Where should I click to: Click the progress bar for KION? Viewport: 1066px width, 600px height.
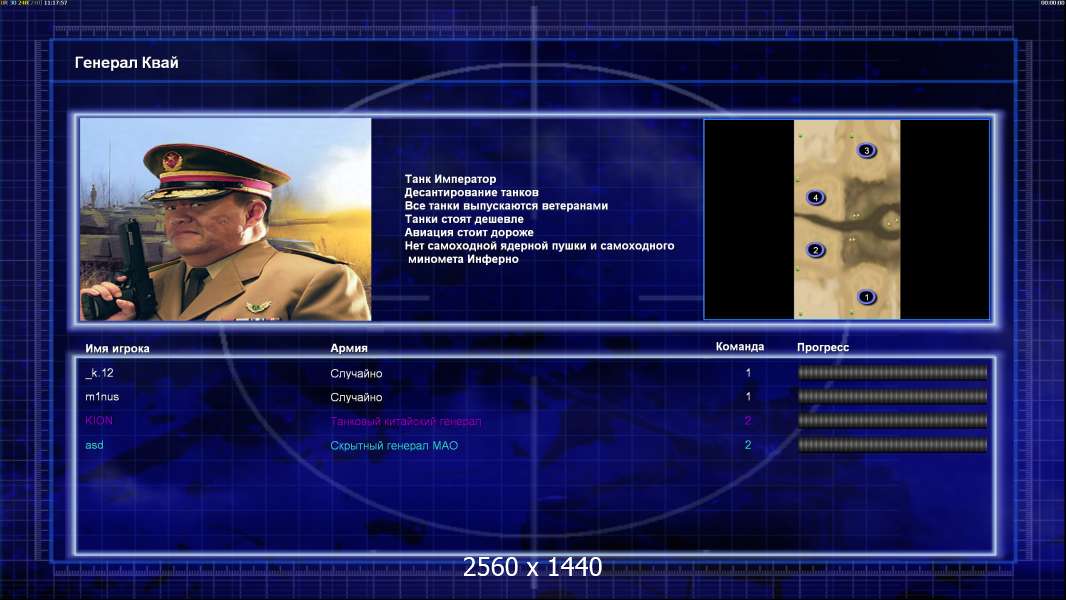(x=892, y=421)
